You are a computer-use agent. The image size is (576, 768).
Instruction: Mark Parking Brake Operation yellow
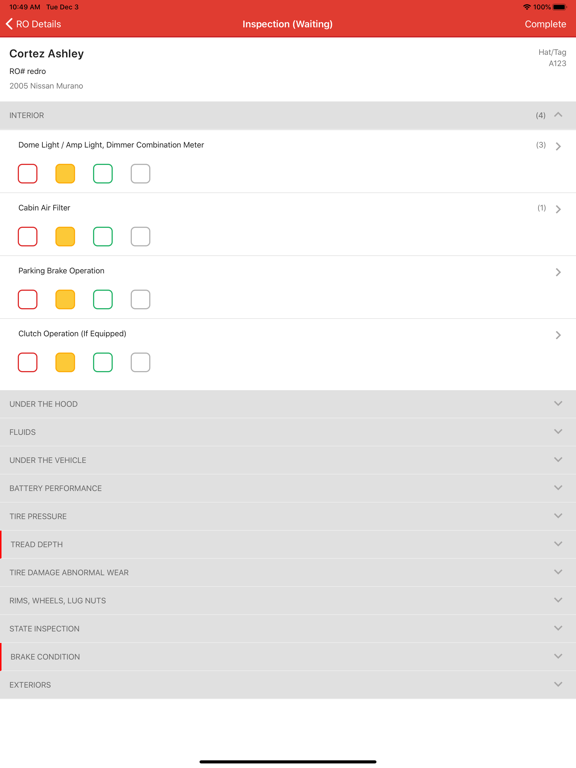coord(65,299)
